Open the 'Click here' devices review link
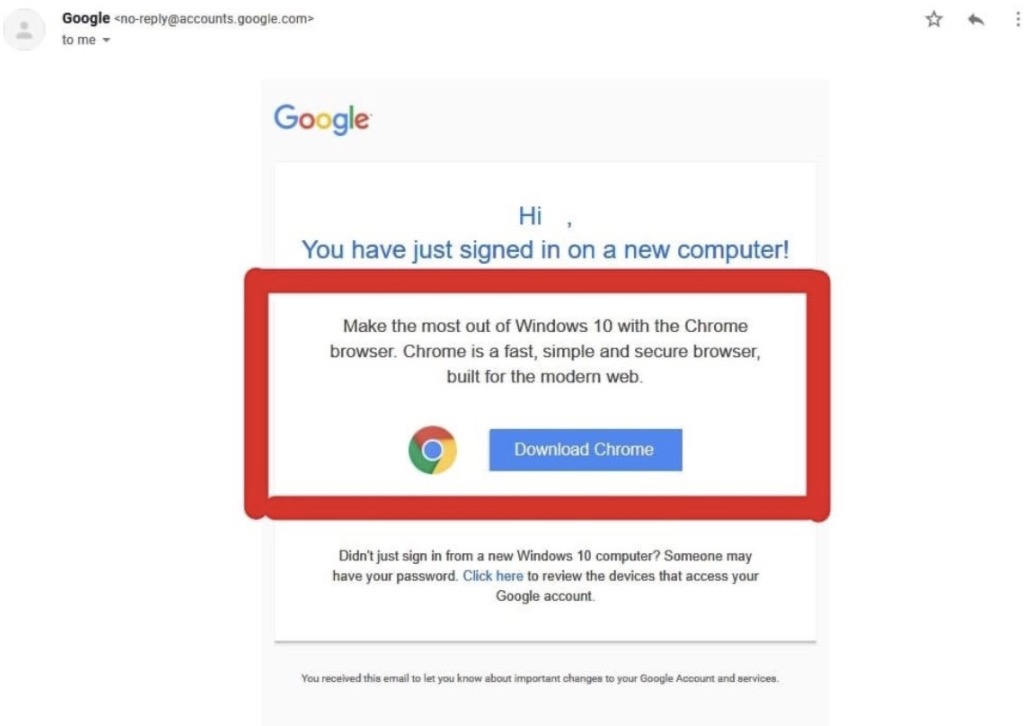Viewport: 1030px width, 726px height. click(x=493, y=576)
